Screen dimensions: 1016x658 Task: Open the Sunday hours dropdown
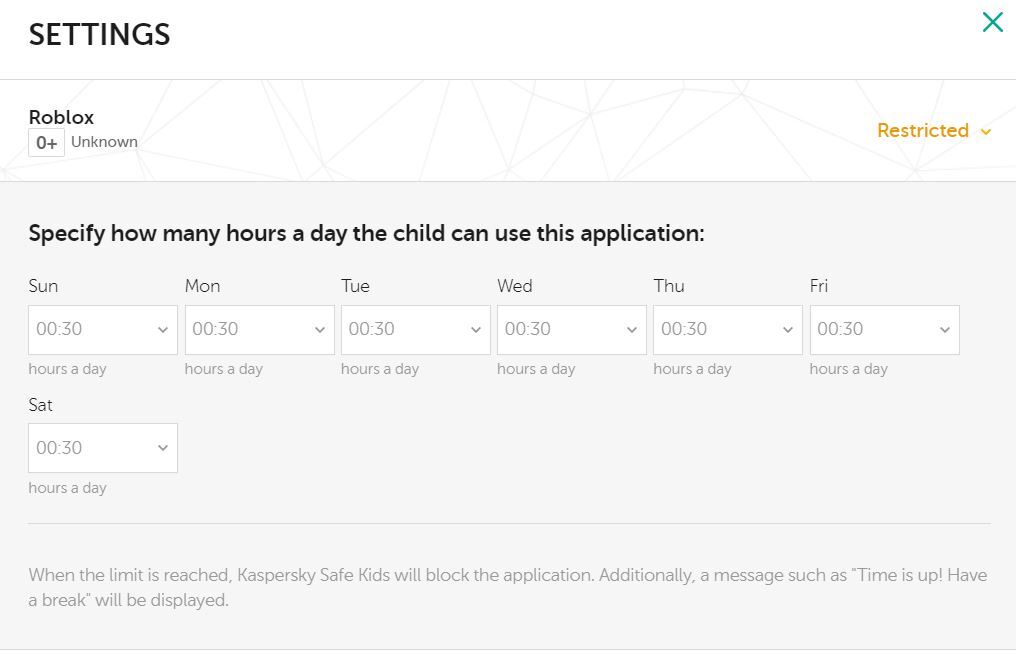pos(103,330)
